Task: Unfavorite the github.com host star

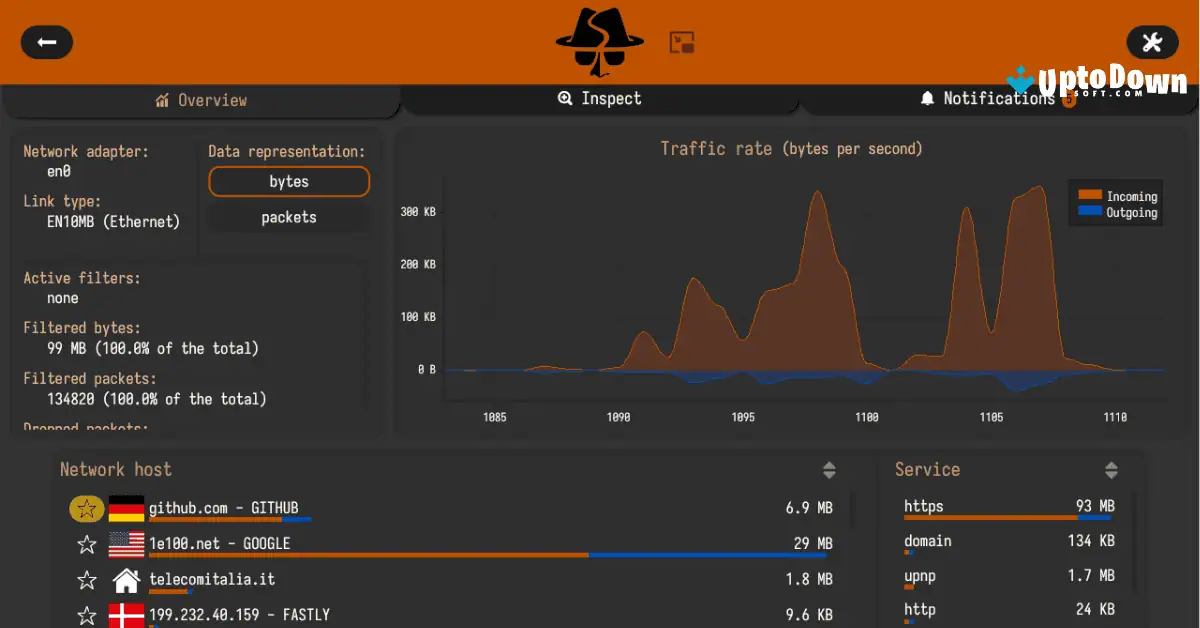Action: [x=86, y=508]
